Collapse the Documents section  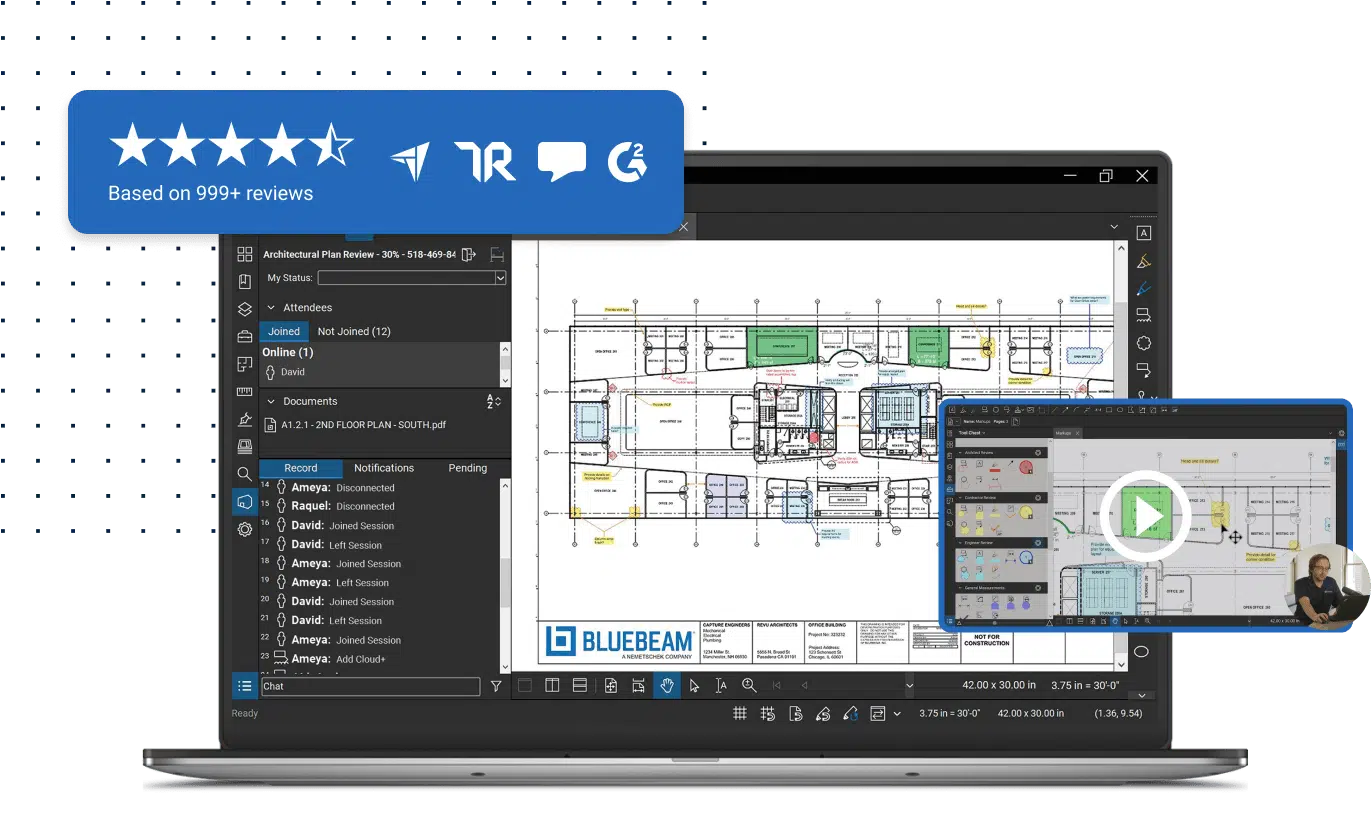[x=271, y=401]
